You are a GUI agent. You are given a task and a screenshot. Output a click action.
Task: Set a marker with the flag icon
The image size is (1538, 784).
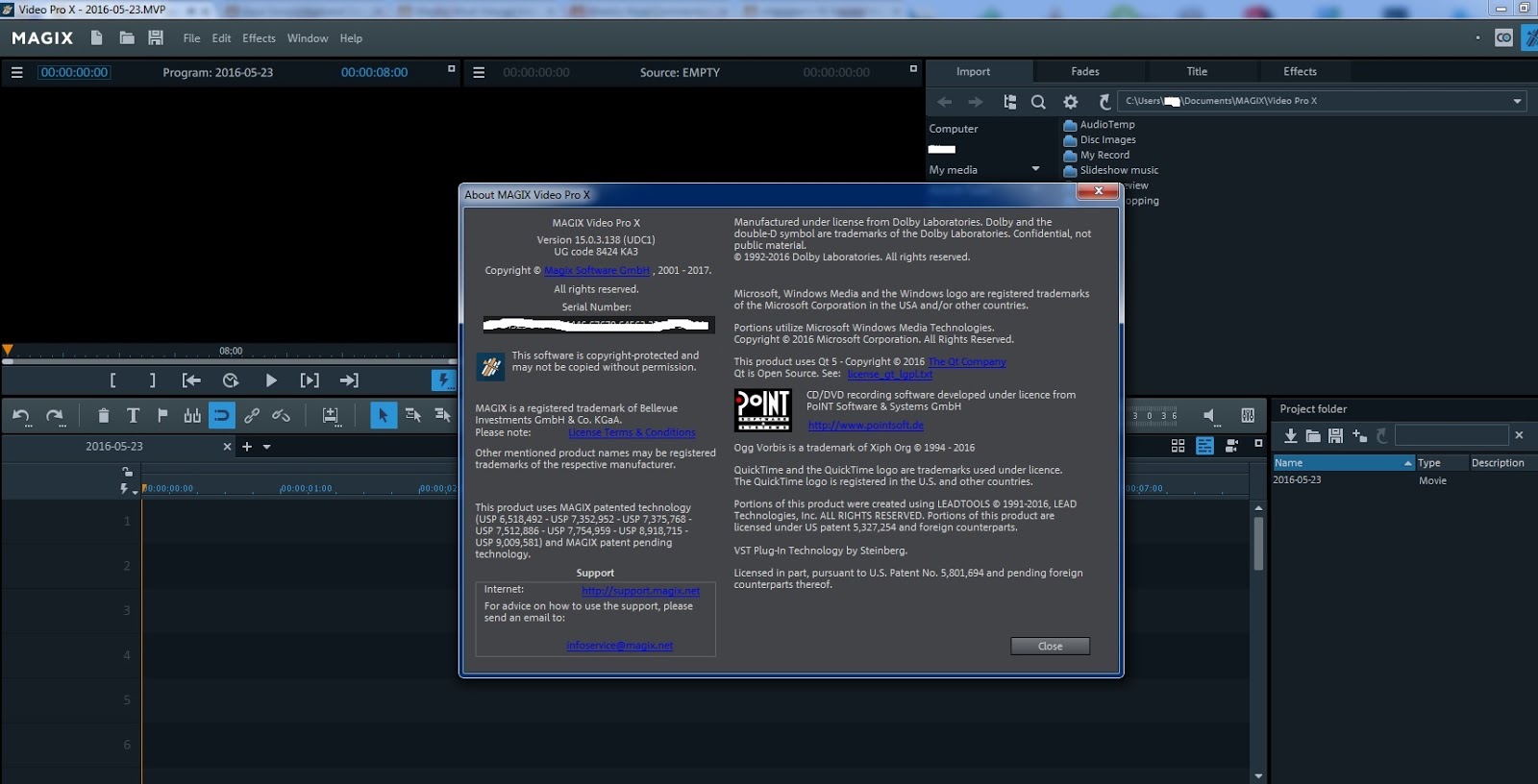162,415
